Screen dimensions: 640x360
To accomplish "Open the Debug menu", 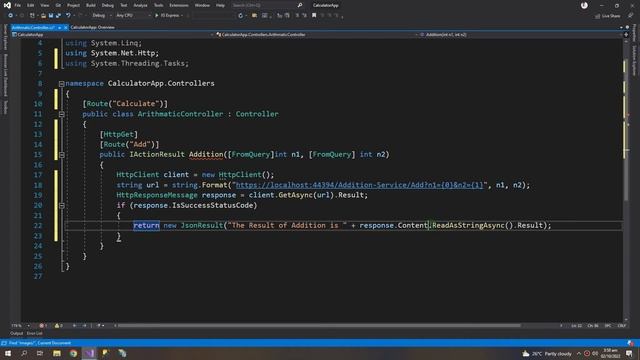I will point(108,5).
